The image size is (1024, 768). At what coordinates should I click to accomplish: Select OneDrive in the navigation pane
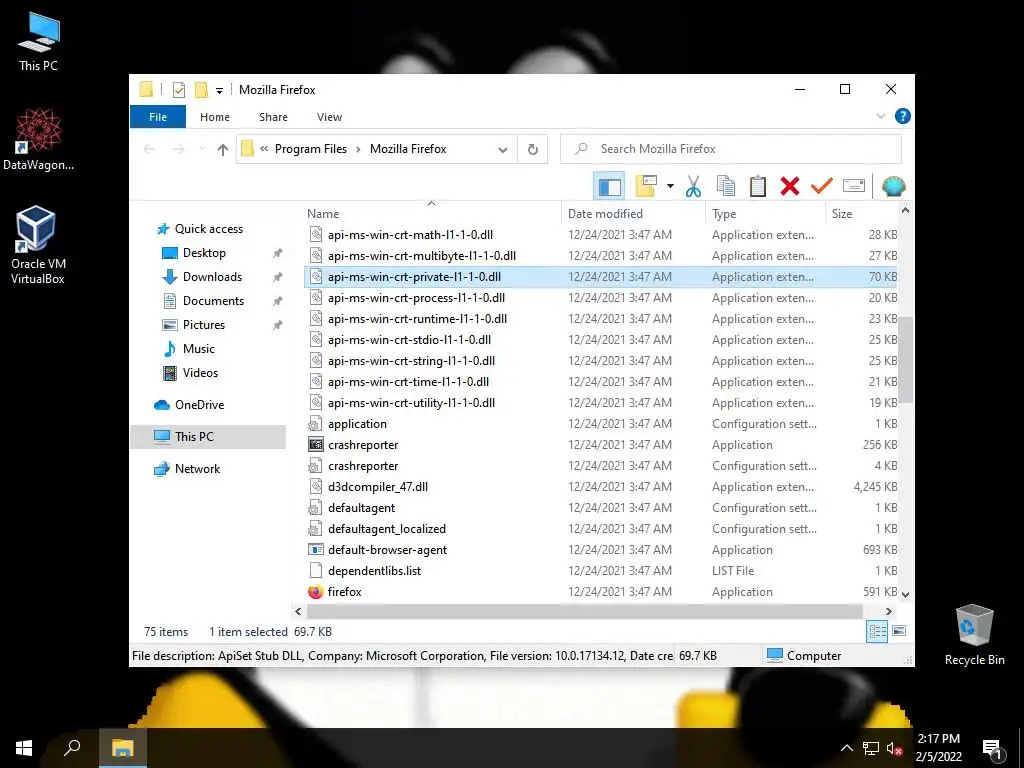tap(199, 405)
